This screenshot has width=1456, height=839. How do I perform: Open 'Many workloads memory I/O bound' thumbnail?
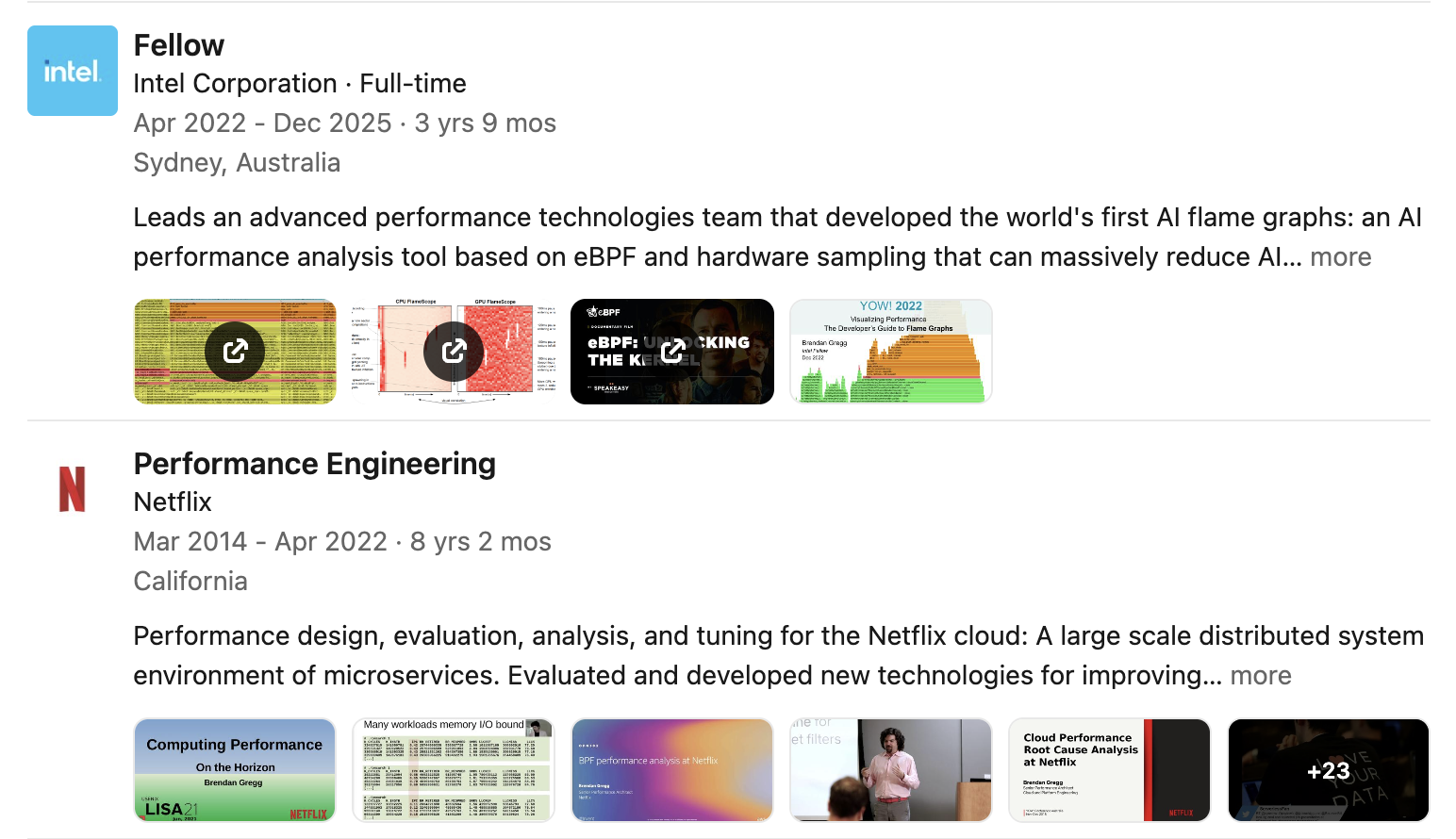pos(454,770)
